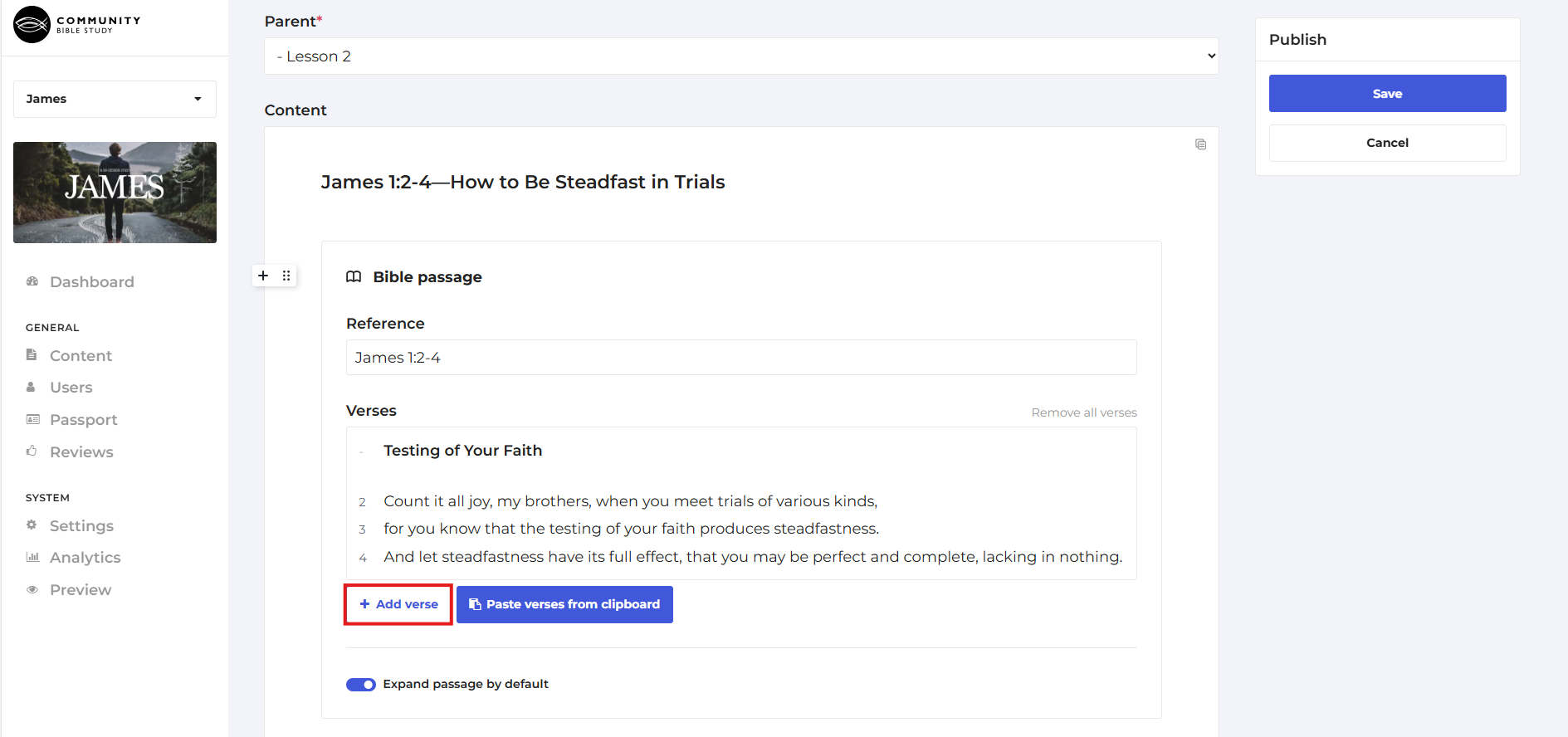Click the Bible passage book icon
Viewport: 1568px width, 737px height.
point(354,277)
